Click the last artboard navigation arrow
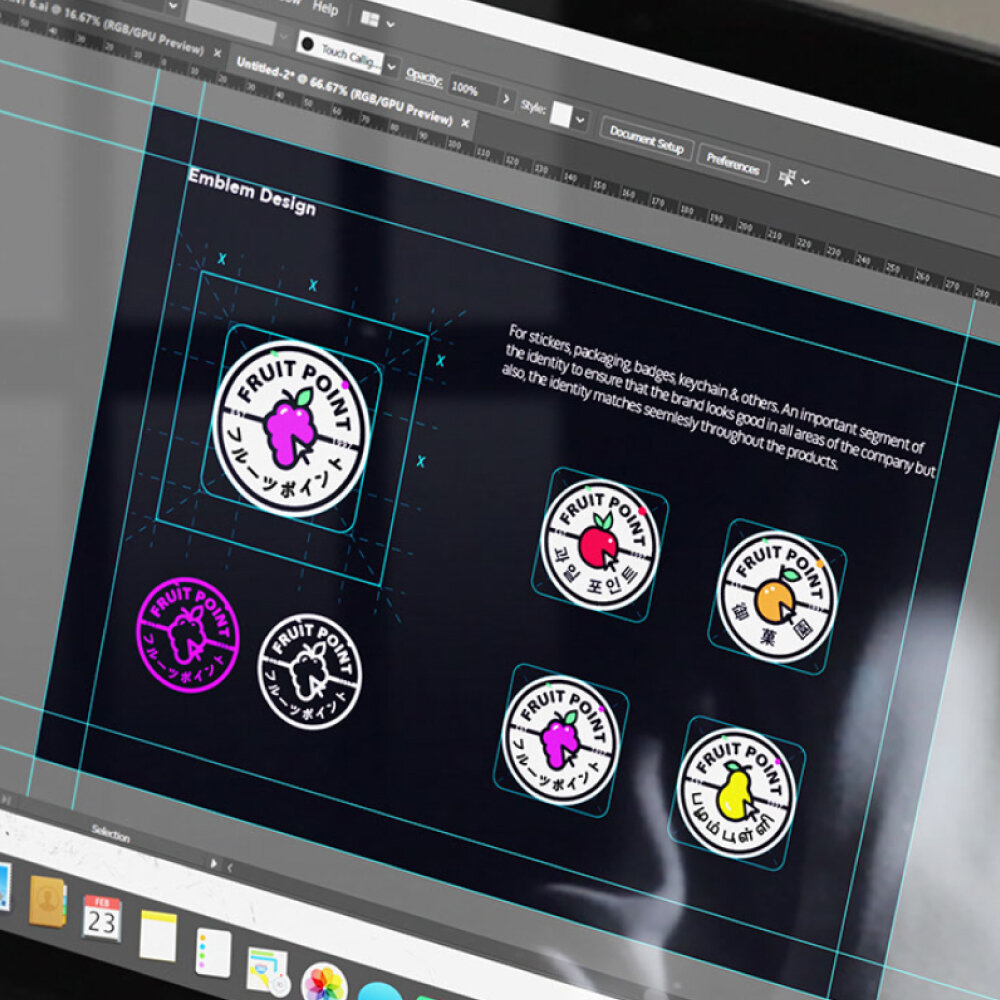This screenshot has width=1000, height=1000. (x=7, y=798)
